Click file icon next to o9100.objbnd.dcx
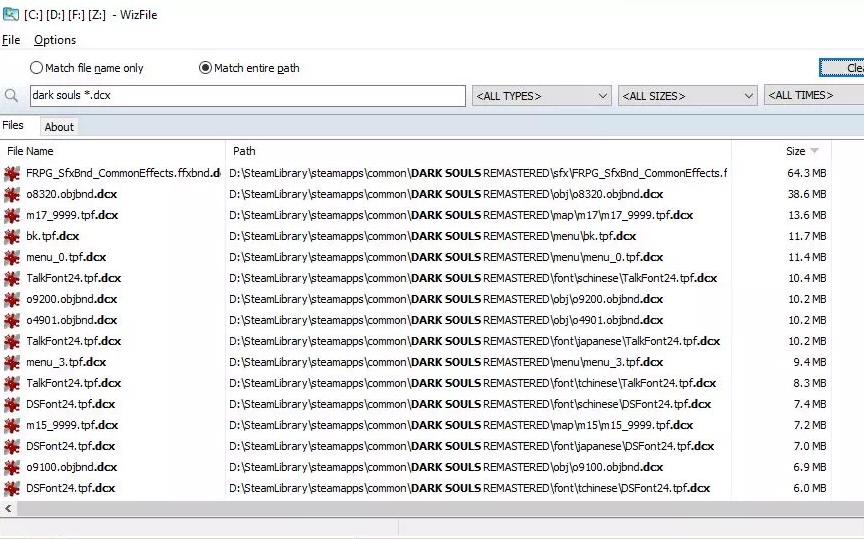 12,467
